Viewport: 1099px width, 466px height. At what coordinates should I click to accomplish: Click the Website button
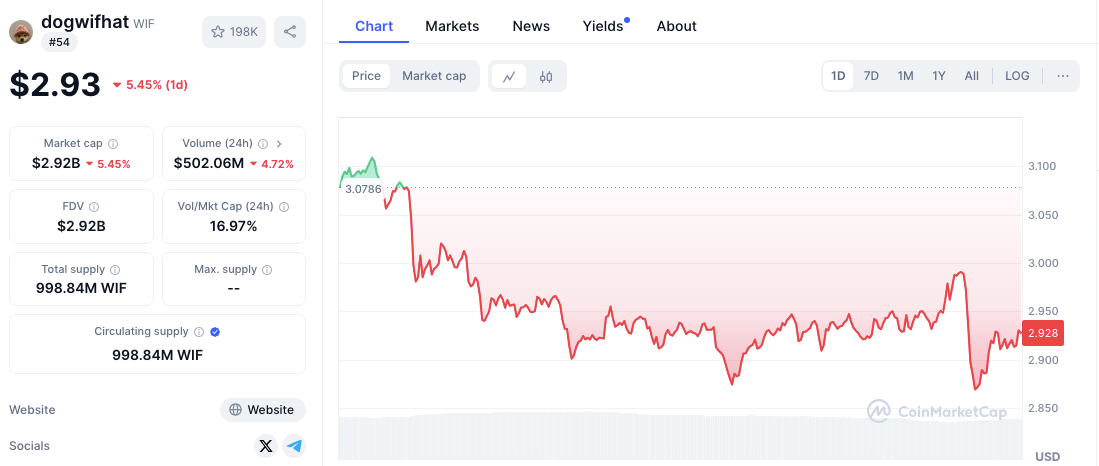[x=262, y=409]
